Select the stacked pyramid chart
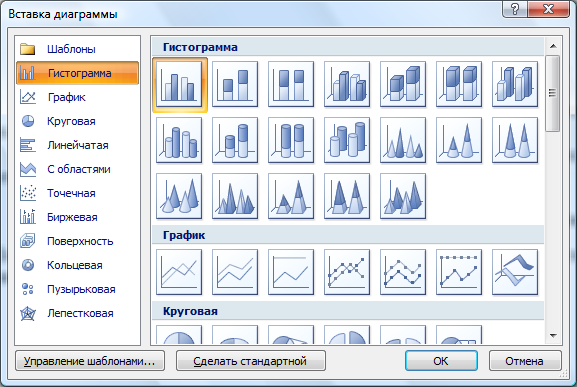This screenshot has width=577, height=387. click(x=291, y=196)
